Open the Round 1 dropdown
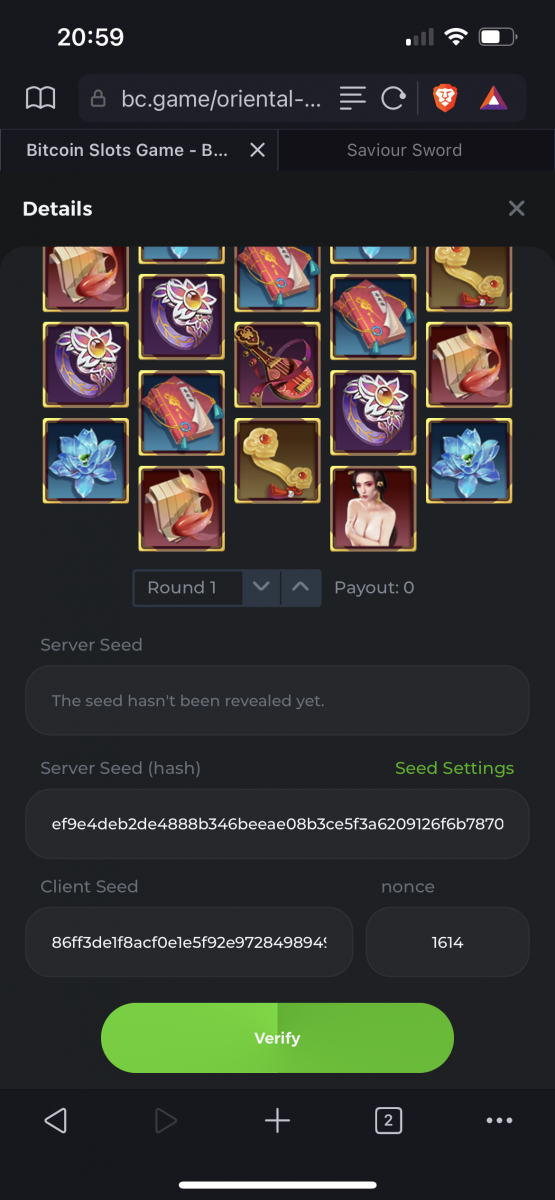The width and height of the screenshot is (555, 1200). tap(188, 588)
